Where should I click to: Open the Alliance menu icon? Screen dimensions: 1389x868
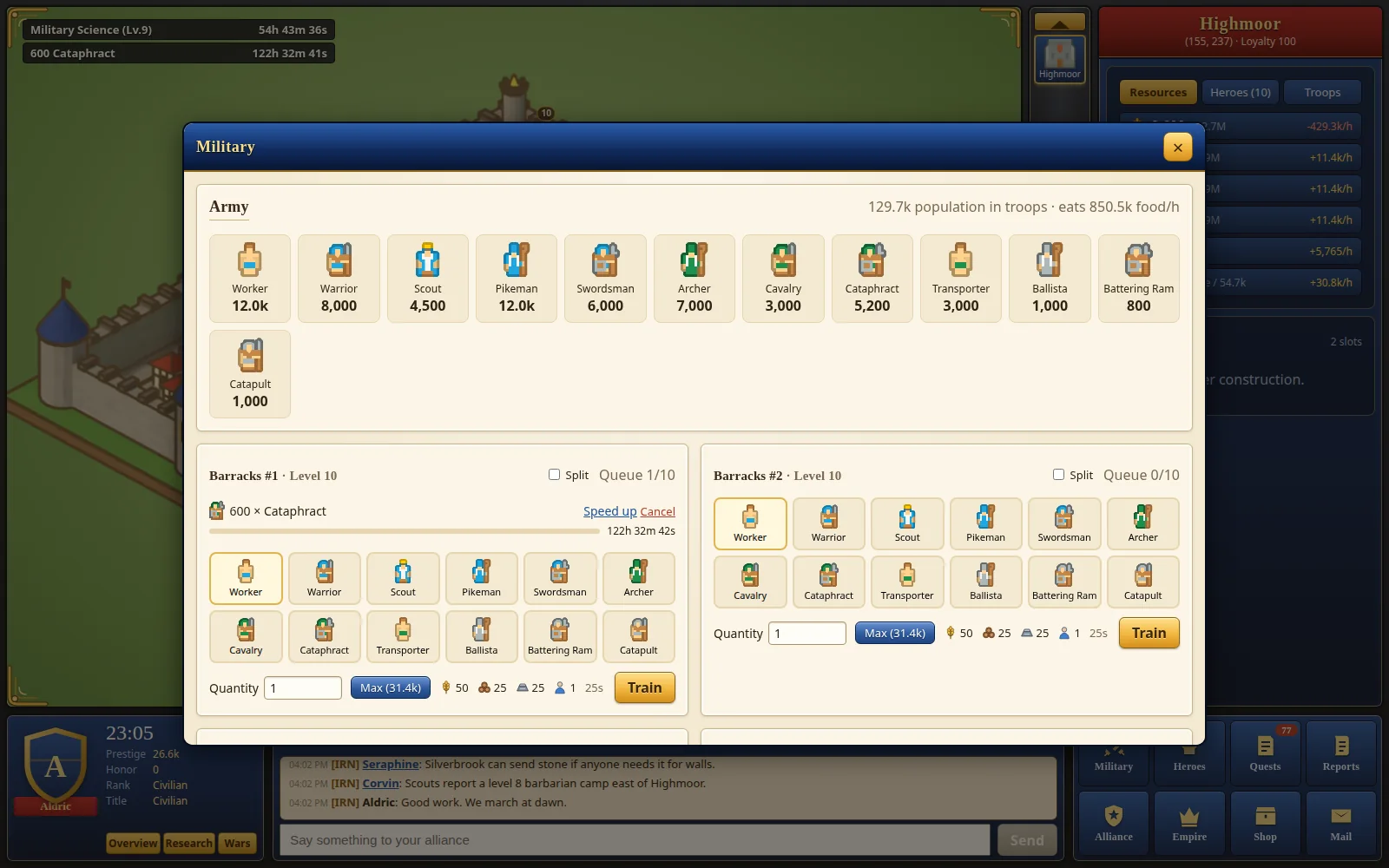pos(1114,824)
